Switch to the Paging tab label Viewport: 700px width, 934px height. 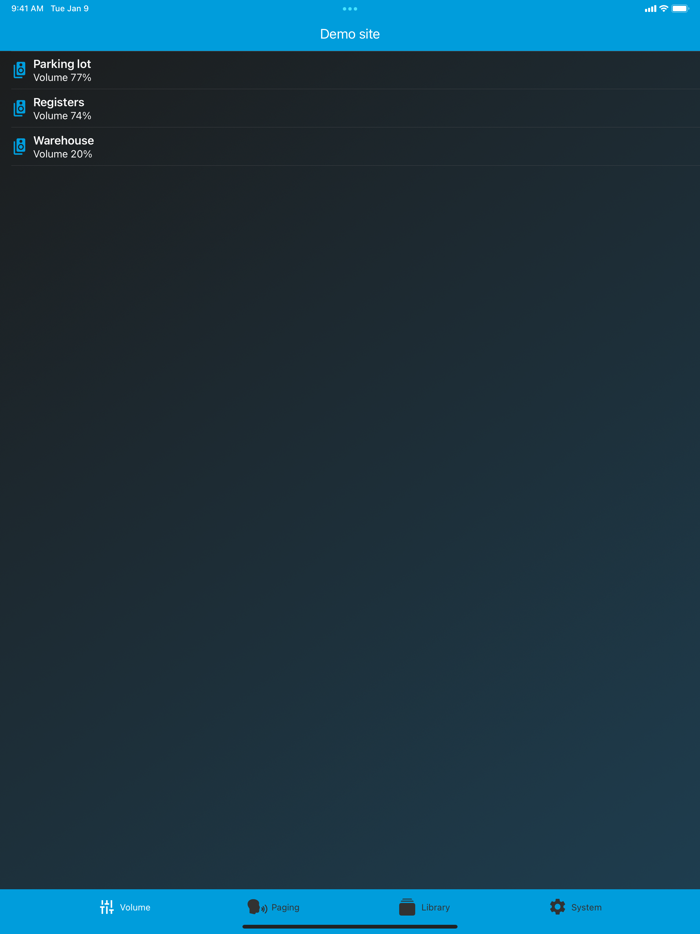coord(285,908)
